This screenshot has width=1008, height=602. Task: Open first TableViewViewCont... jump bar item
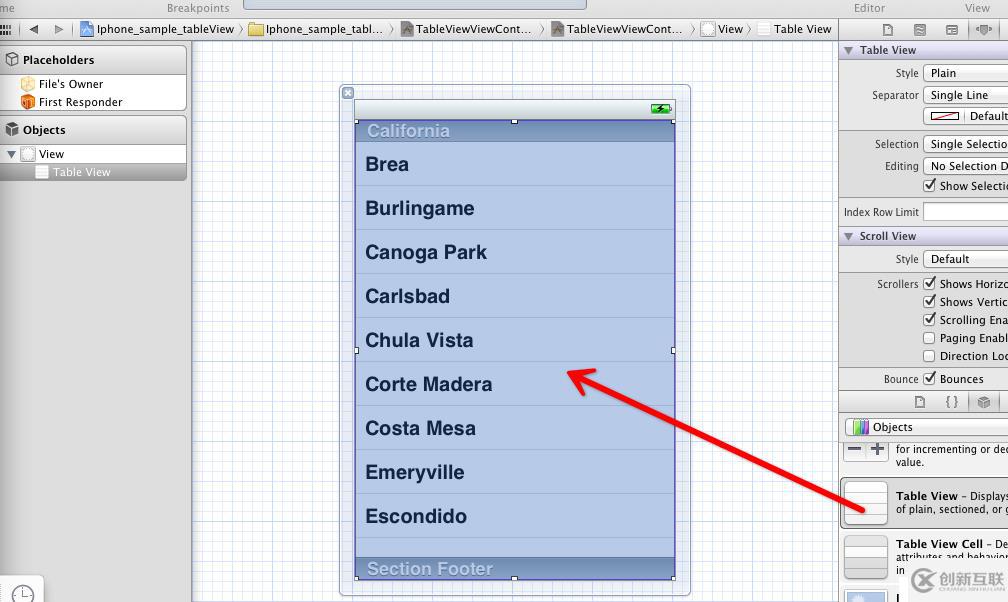pyautogui.click(x=466, y=29)
